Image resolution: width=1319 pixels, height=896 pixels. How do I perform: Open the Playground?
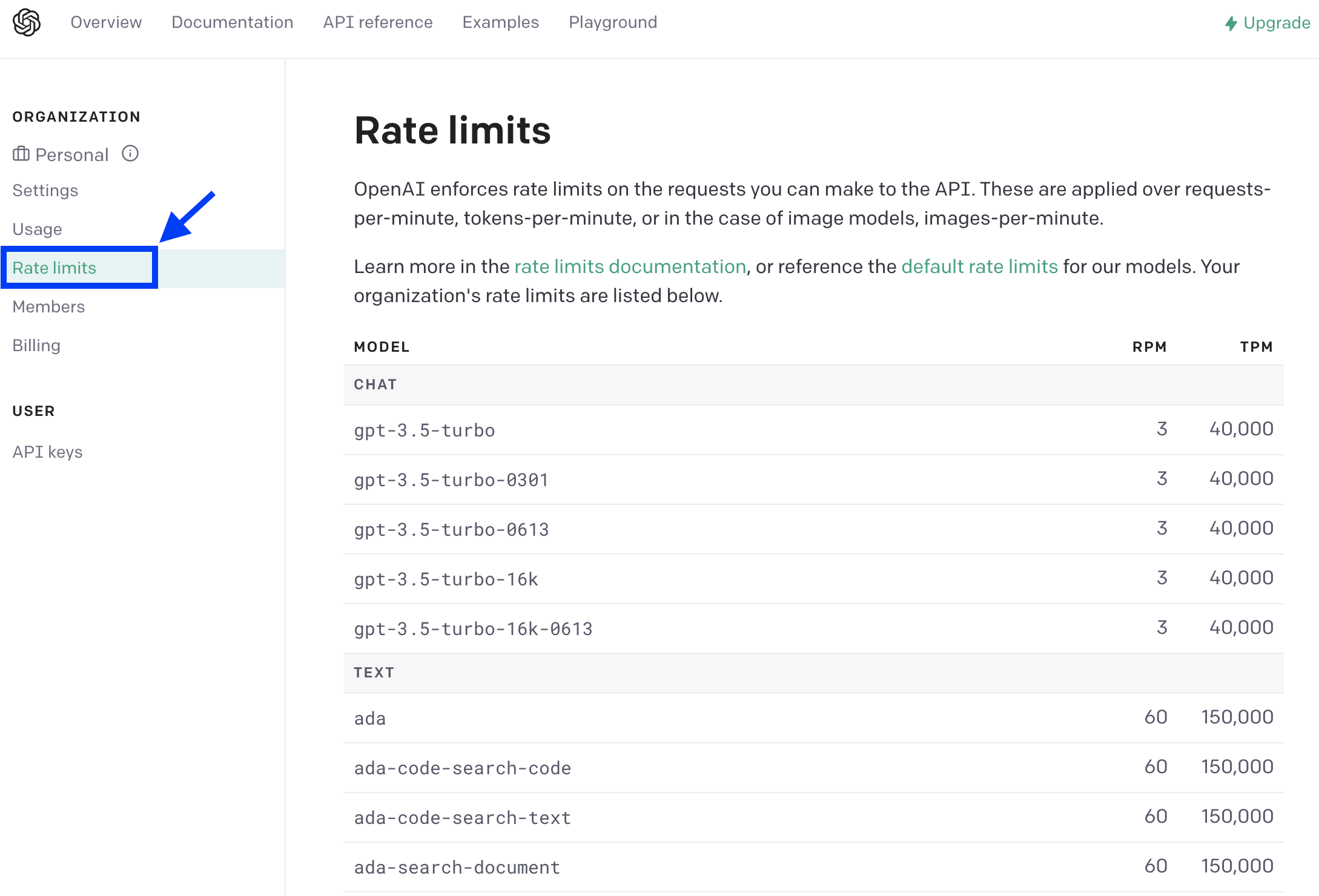tap(612, 22)
